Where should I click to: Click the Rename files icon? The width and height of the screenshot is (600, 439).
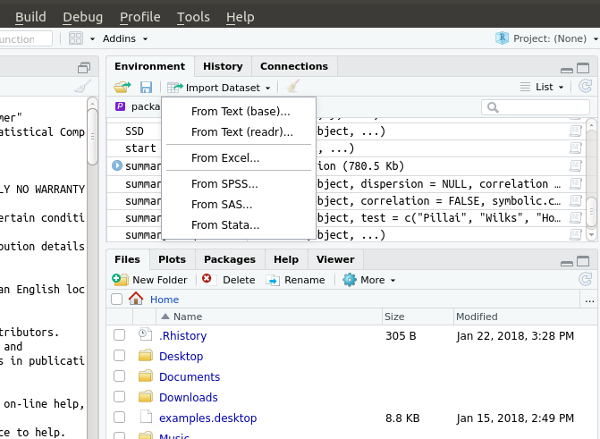273,280
